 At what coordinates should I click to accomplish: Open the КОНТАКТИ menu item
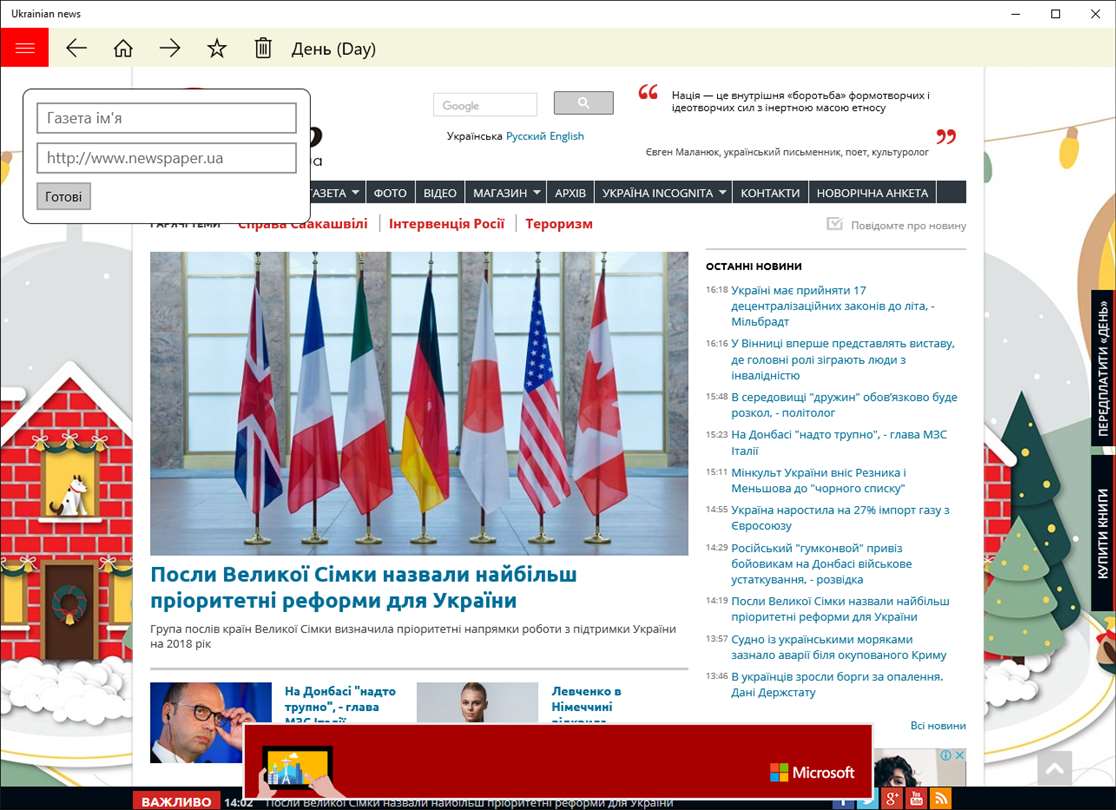coord(770,193)
